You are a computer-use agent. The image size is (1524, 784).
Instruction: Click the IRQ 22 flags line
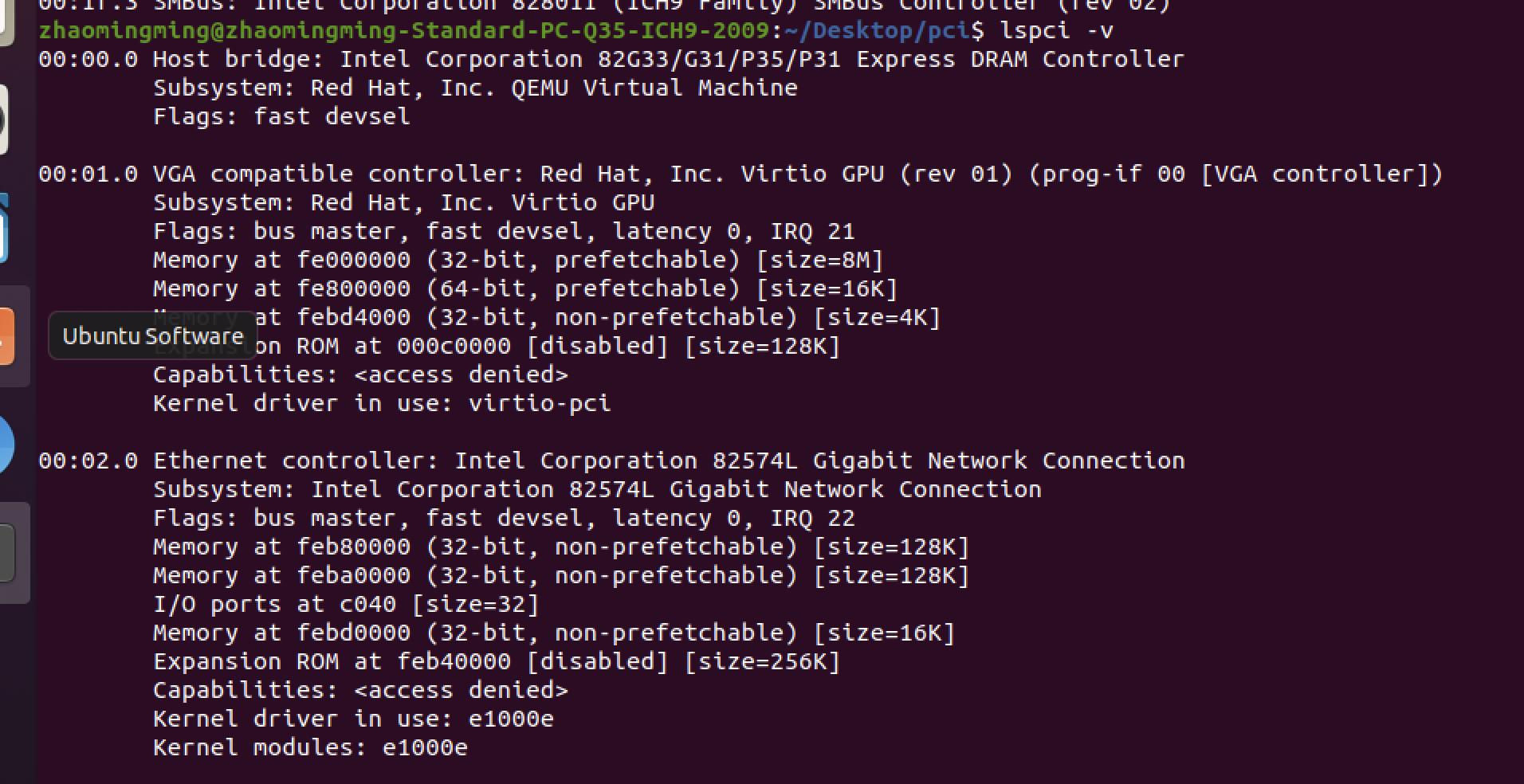(x=504, y=518)
